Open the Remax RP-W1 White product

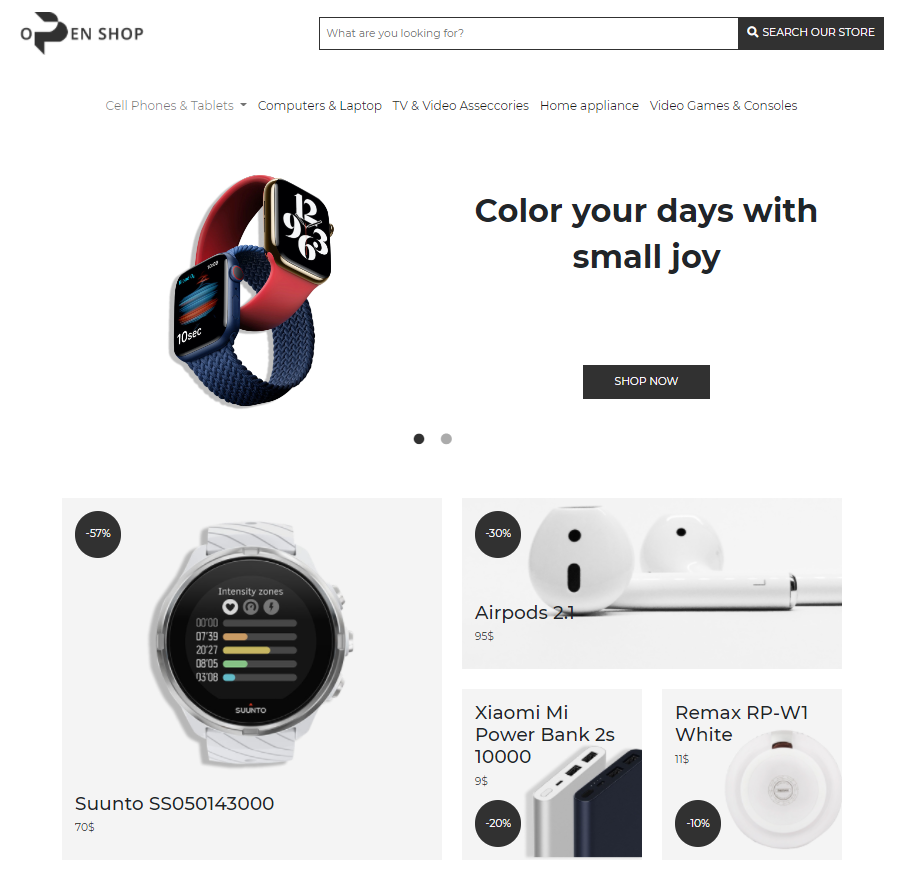click(x=741, y=724)
